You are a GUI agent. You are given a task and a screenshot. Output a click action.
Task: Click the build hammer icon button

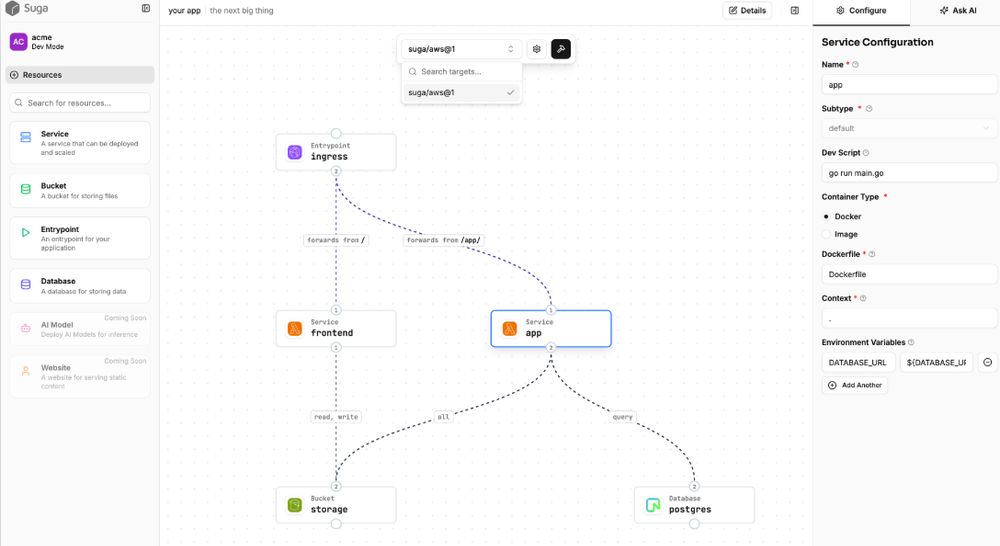pos(561,49)
